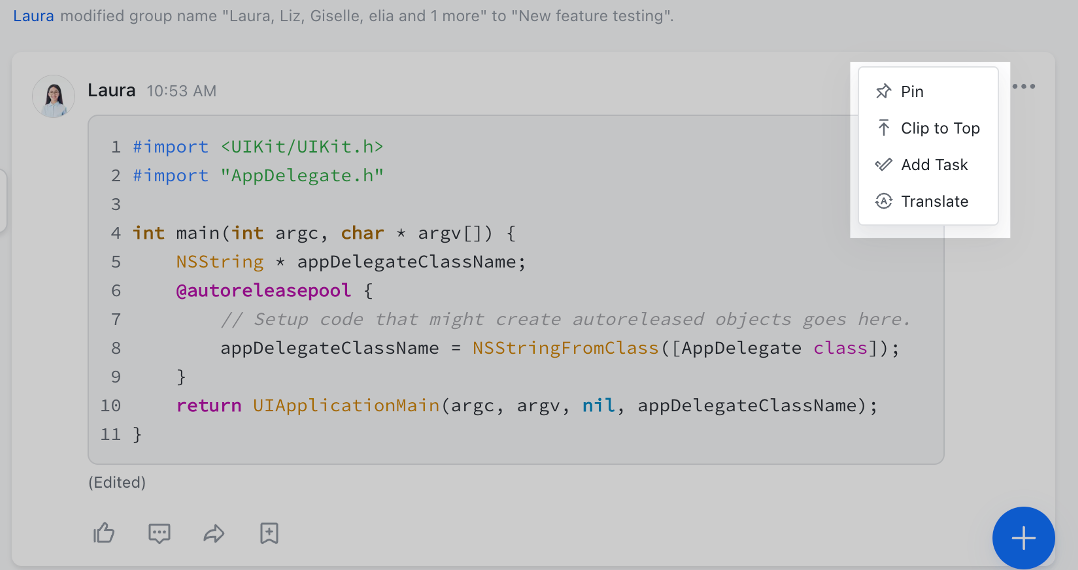This screenshot has width=1078, height=570.
Task: Click the checkmark icon beside Add Task
Action: [883, 165]
